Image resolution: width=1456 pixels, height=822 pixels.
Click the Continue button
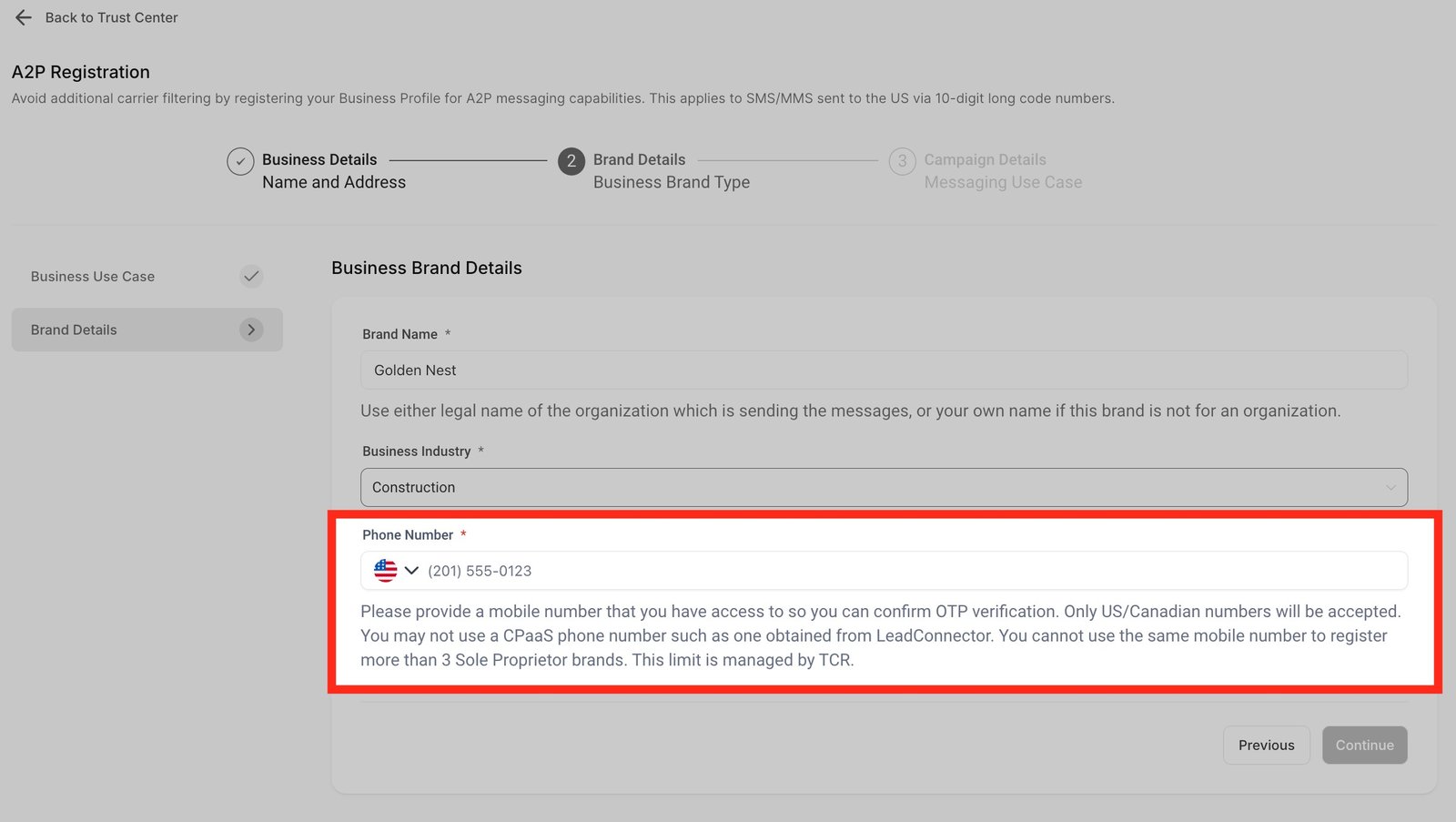[x=1364, y=745]
